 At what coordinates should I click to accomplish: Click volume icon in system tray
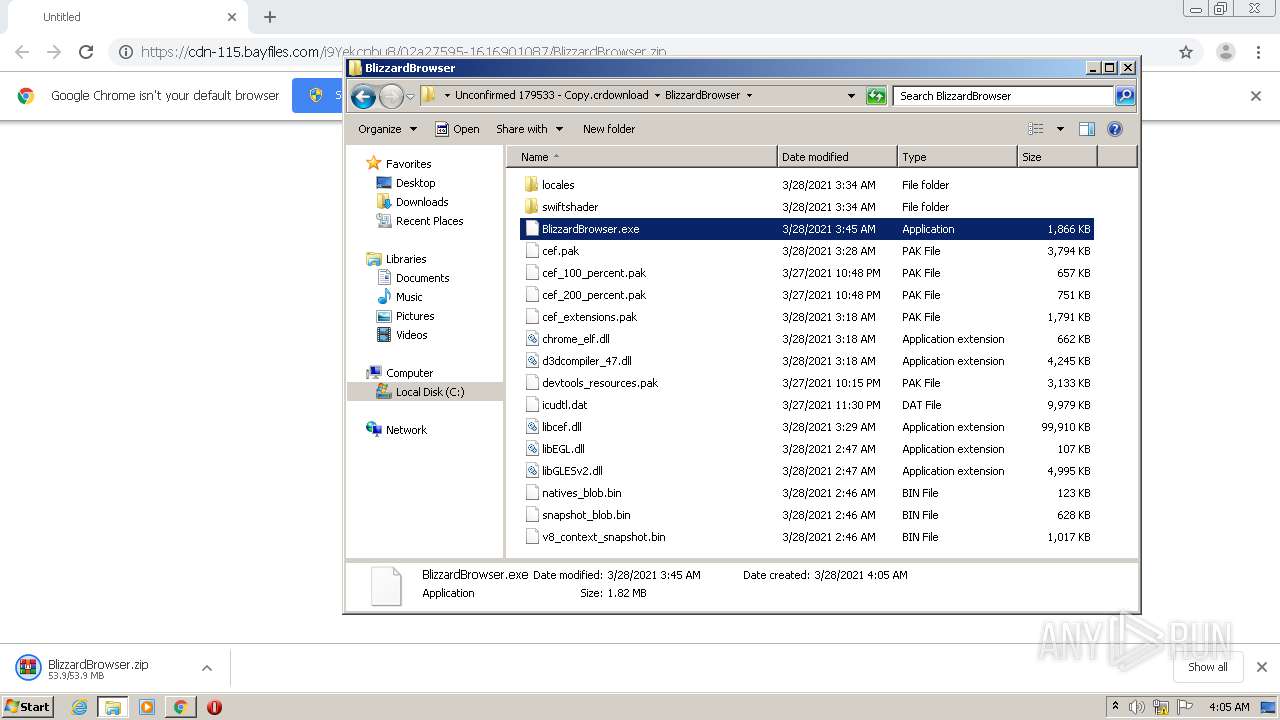[1137, 707]
